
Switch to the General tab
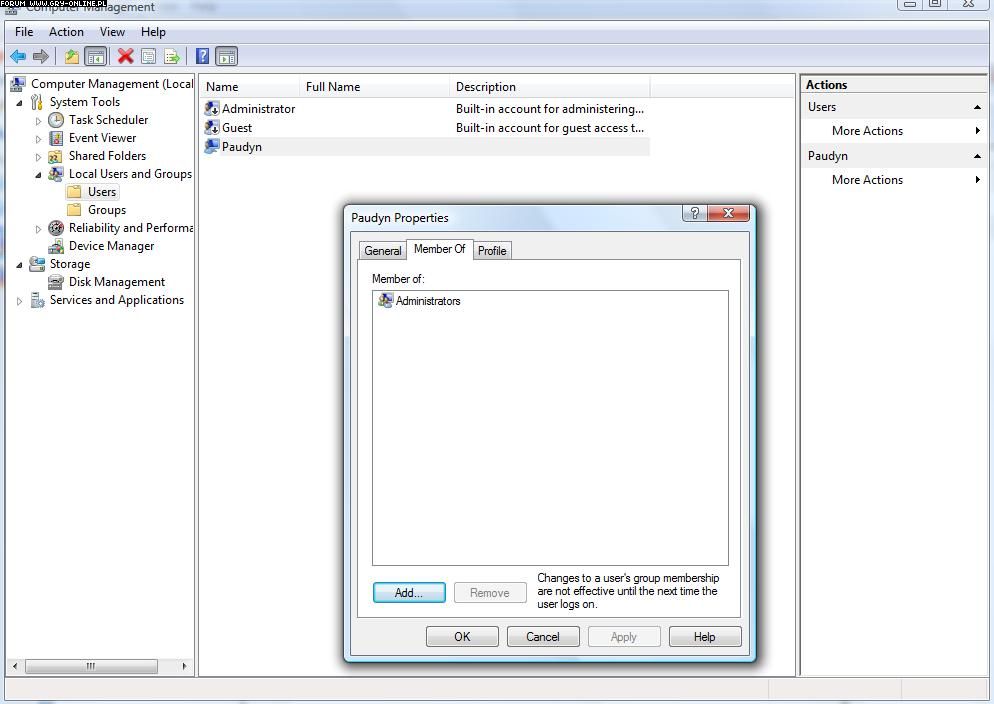pyautogui.click(x=382, y=251)
